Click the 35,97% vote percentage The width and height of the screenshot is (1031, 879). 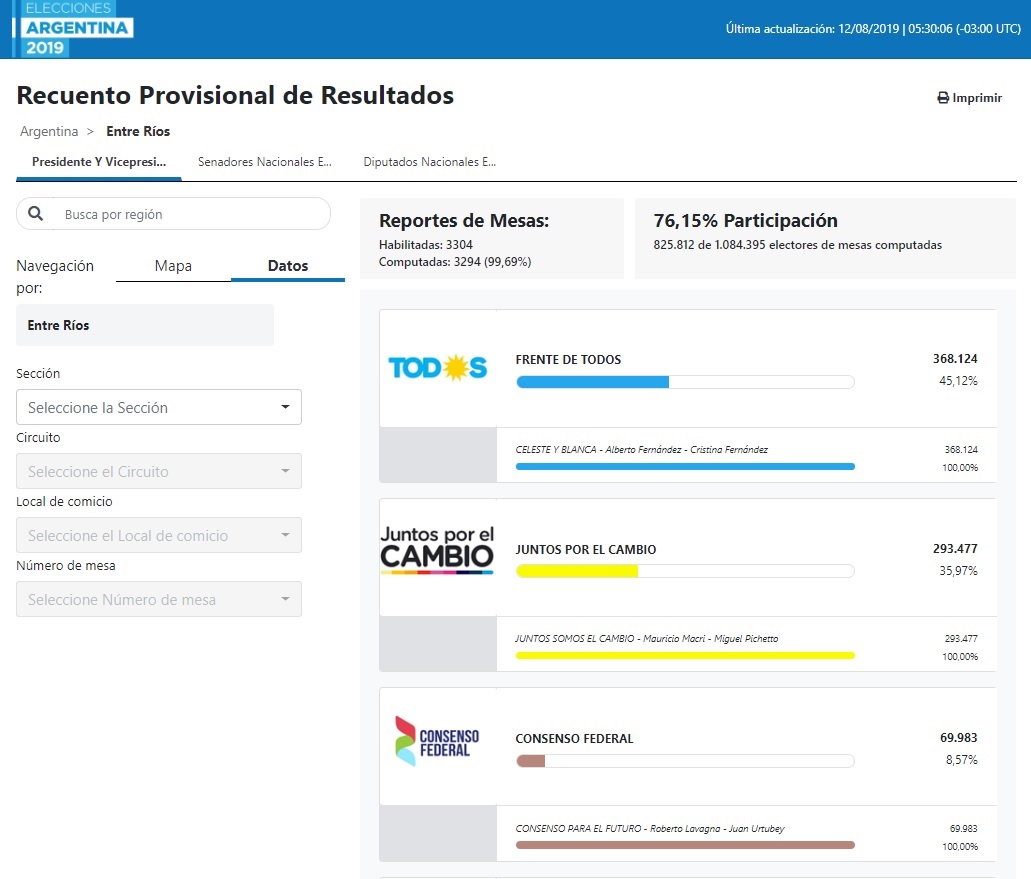tap(958, 571)
